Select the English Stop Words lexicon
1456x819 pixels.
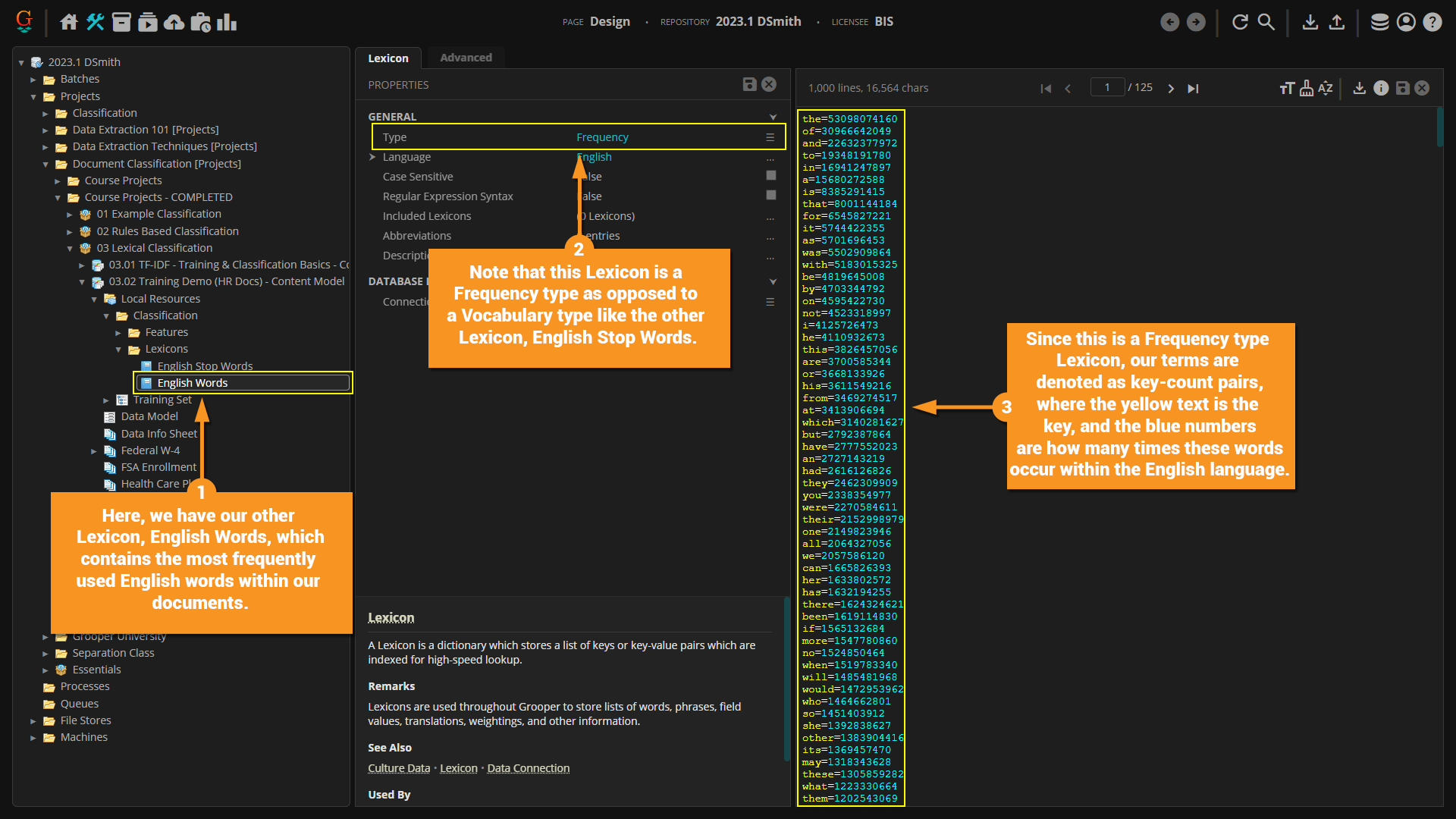[x=205, y=366]
